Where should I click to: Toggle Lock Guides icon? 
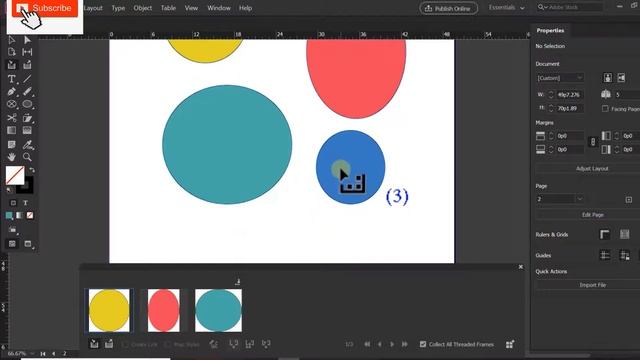click(624, 256)
